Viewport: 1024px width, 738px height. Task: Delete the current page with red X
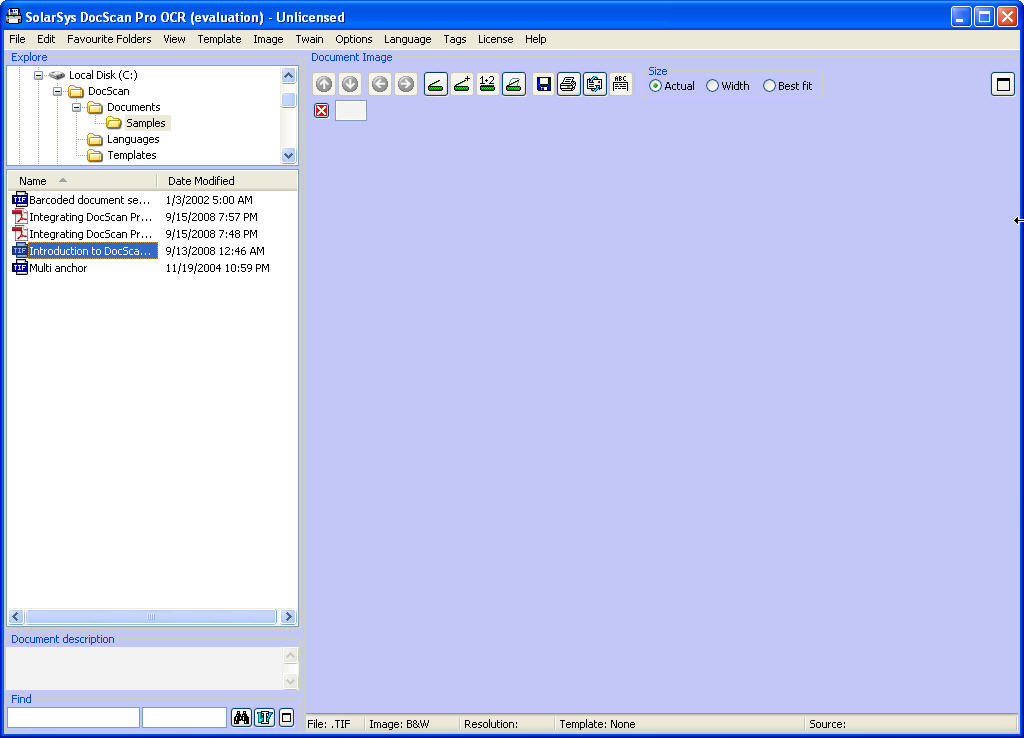point(320,110)
